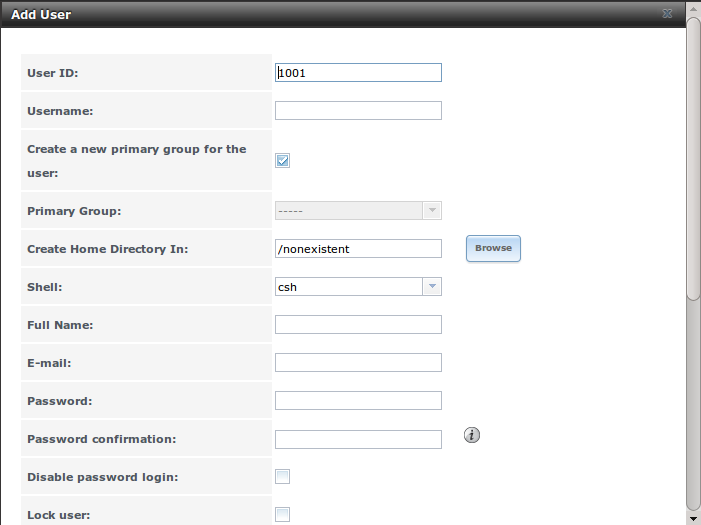The width and height of the screenshot is (701, 525).
Task: Click the Add User title bar
Action: 300,15
